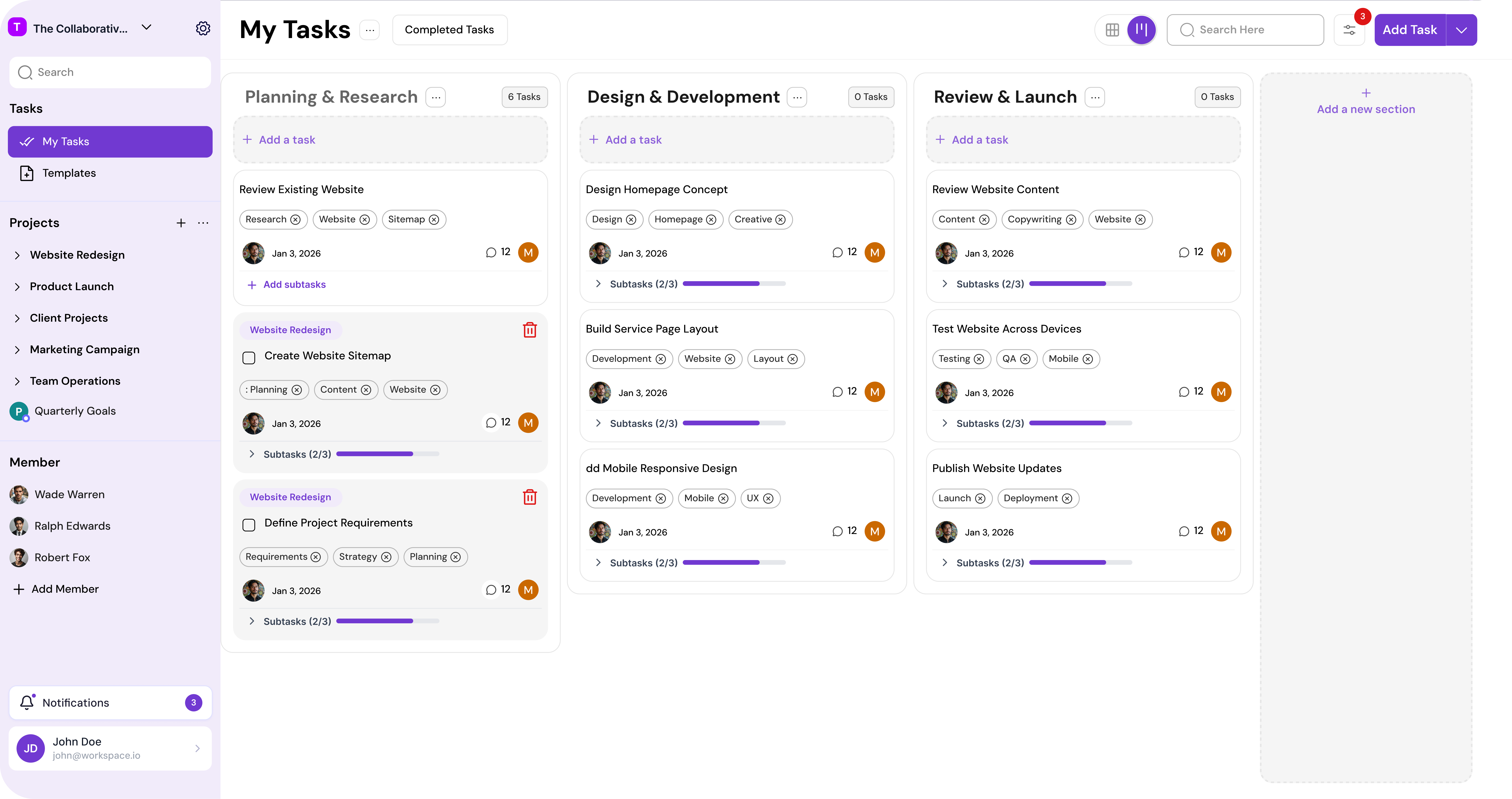Switch to grid view icon
Screen dimensions: 1512x799
pos(1112,30)
